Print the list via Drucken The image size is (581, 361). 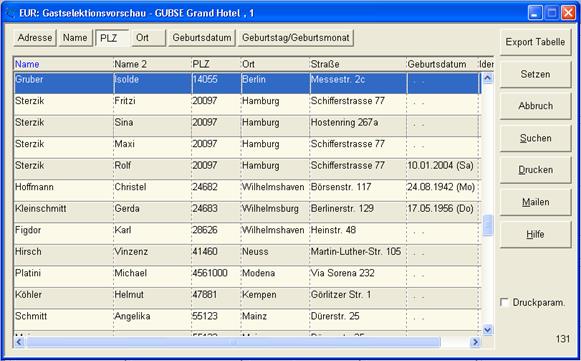[535, 170]
